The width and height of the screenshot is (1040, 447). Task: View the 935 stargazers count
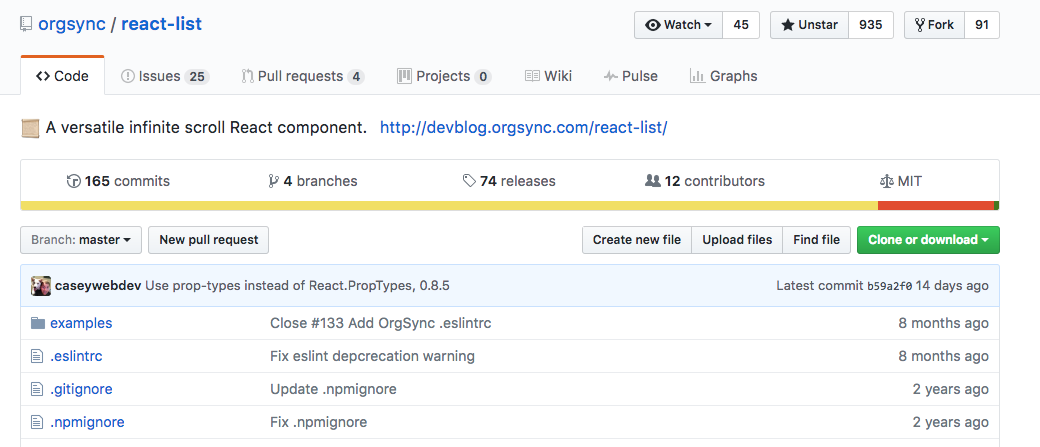[870, 25]
